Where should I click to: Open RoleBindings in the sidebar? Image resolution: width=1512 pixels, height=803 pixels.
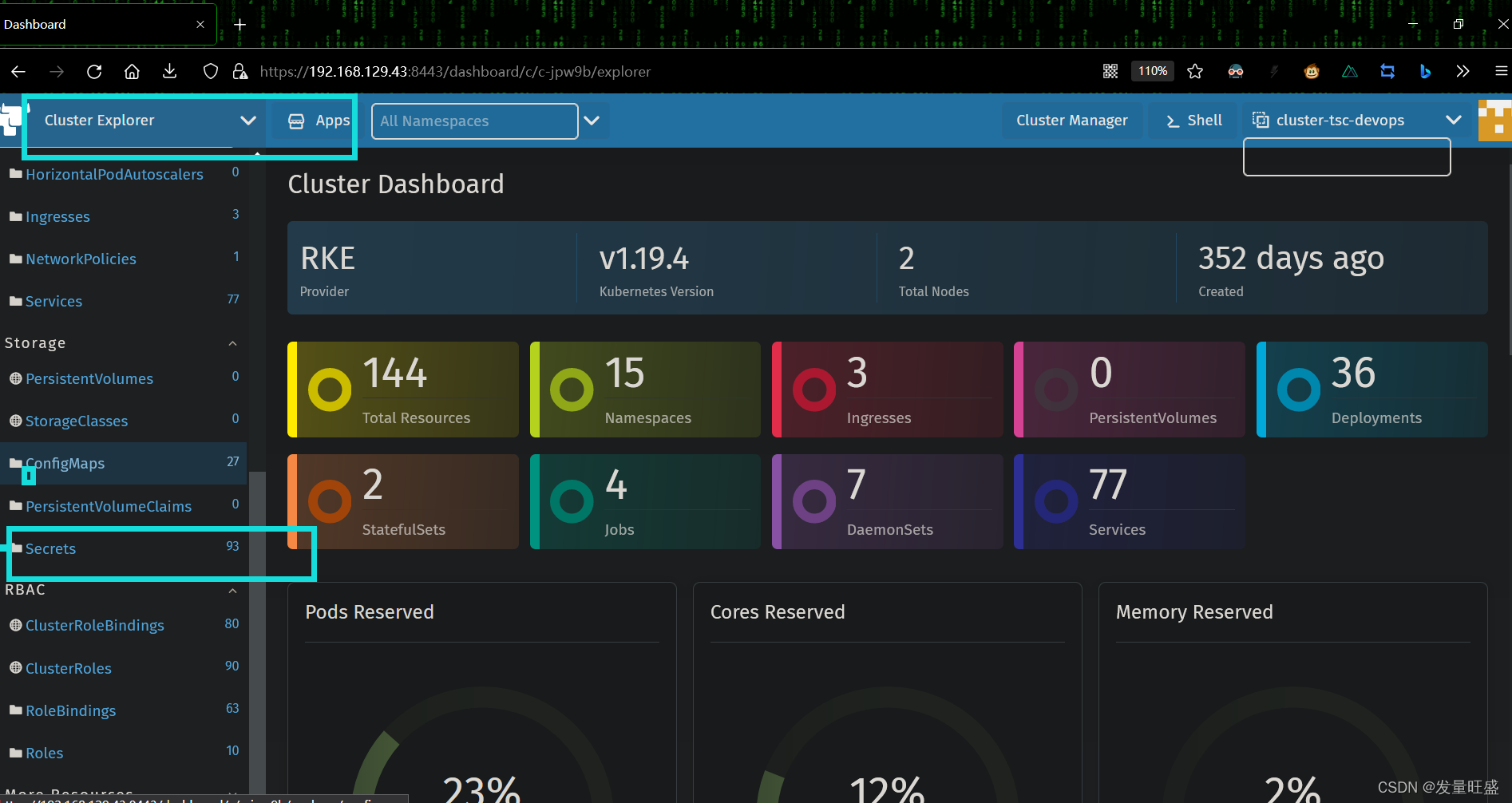(x=70, y=710)
